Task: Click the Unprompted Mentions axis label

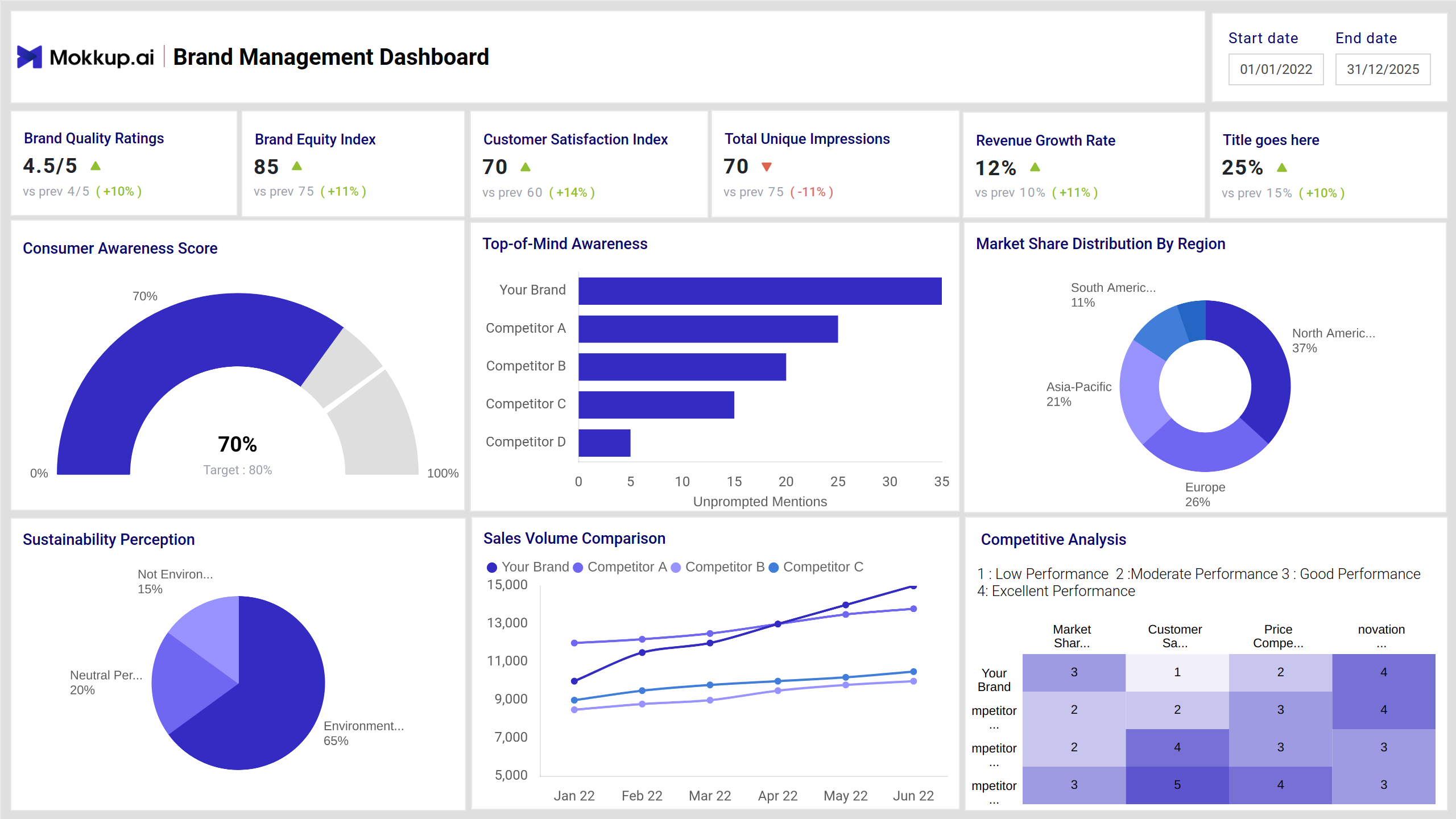Action: 760,502
